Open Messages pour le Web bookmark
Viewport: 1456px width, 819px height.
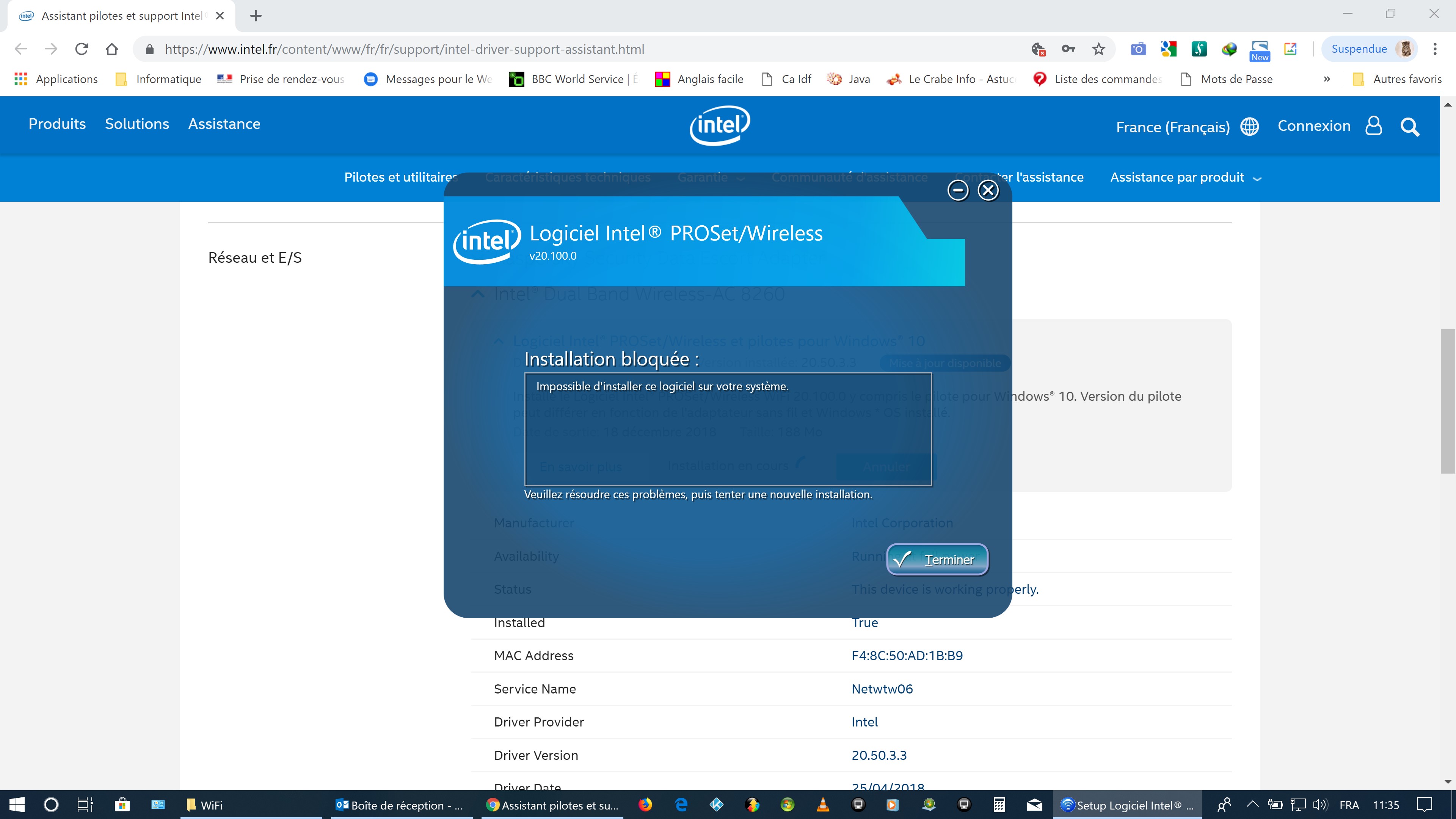(428, 79)
